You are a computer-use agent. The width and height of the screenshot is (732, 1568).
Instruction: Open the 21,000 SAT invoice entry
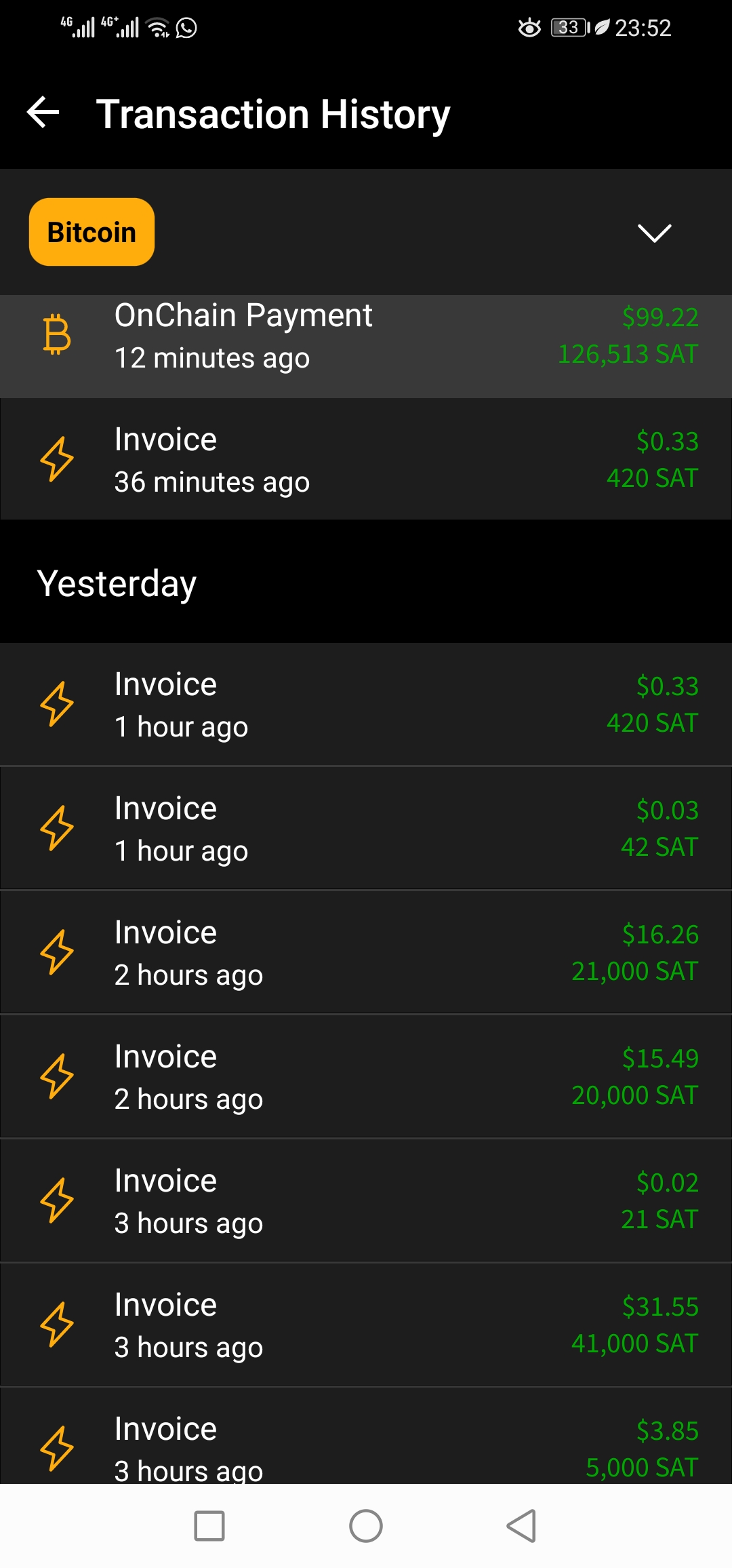click(x=366, y=952)
